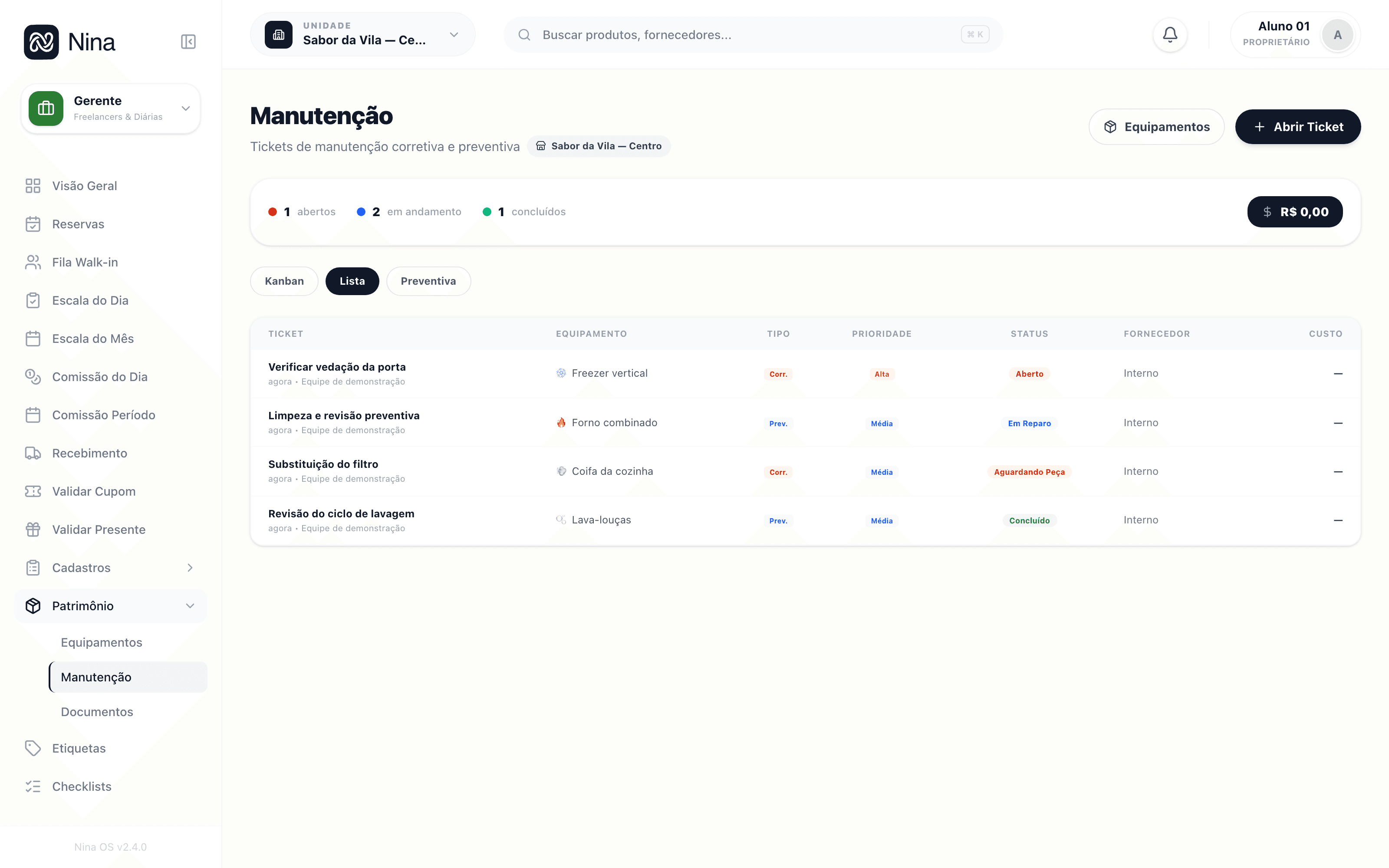Click the Reservas calendar-check icon

pos(33,224)
